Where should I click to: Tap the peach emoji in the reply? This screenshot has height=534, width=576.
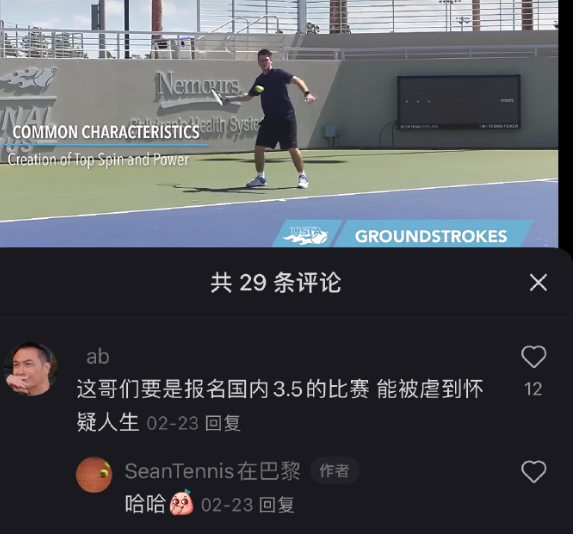pos(181,503)
